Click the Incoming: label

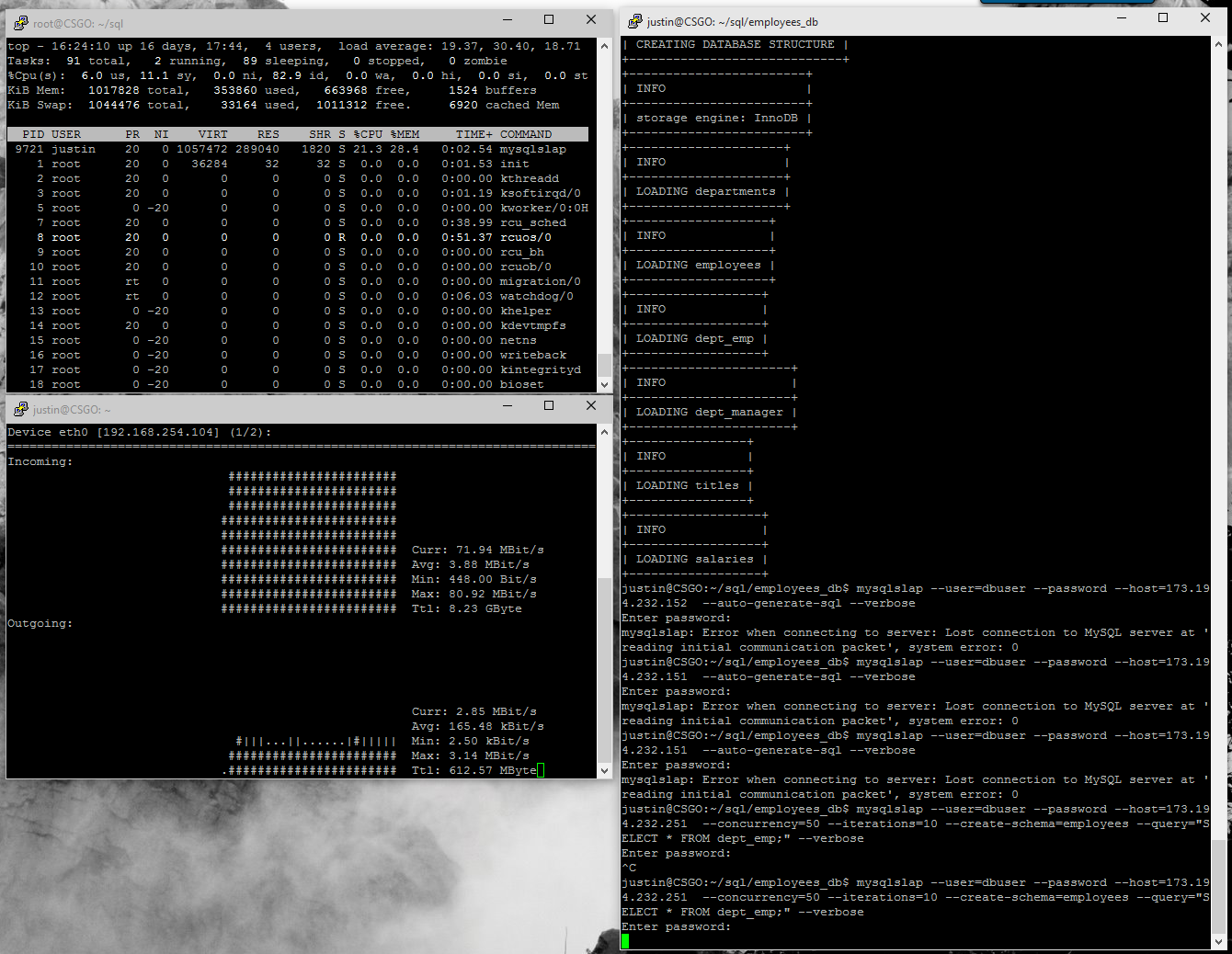point(40,461)
